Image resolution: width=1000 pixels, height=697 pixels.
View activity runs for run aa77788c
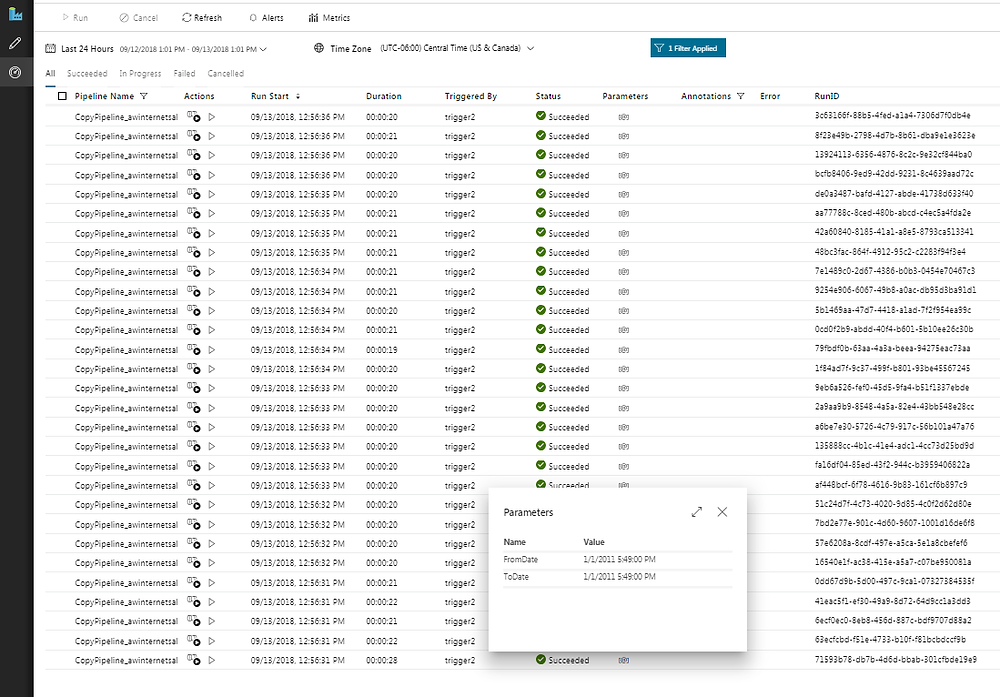point(193,213)
